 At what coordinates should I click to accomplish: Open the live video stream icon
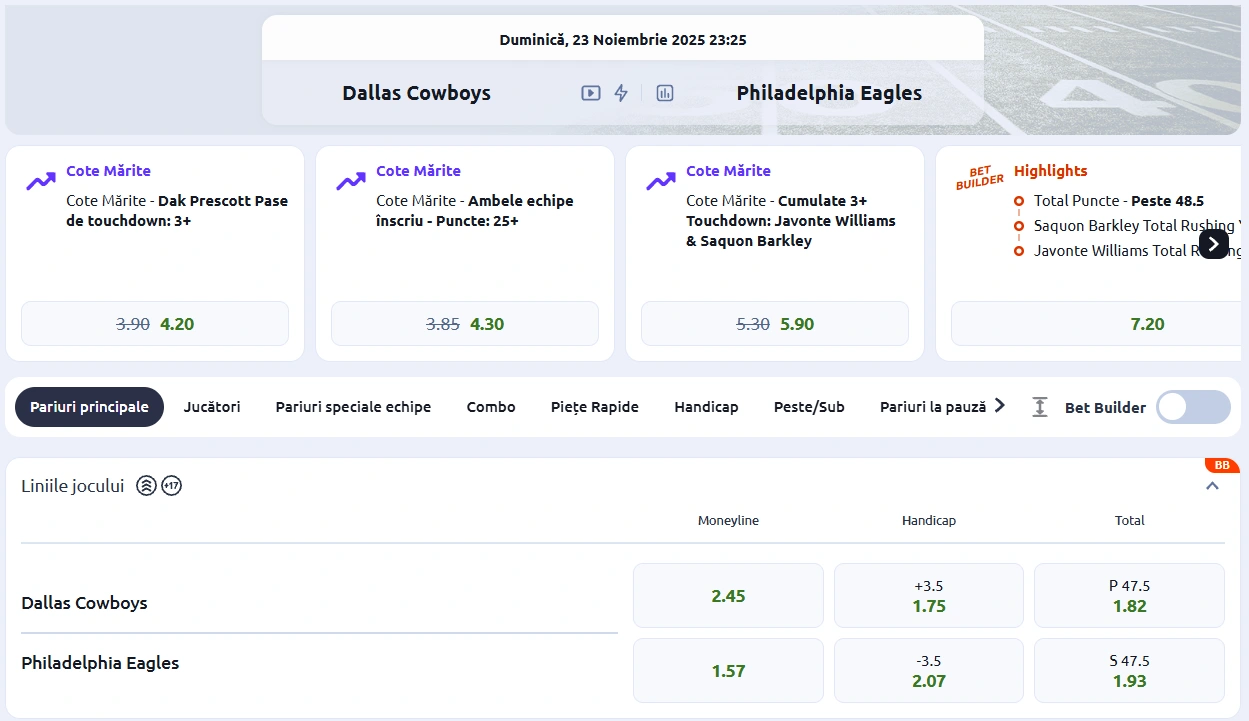coord(591,93)
